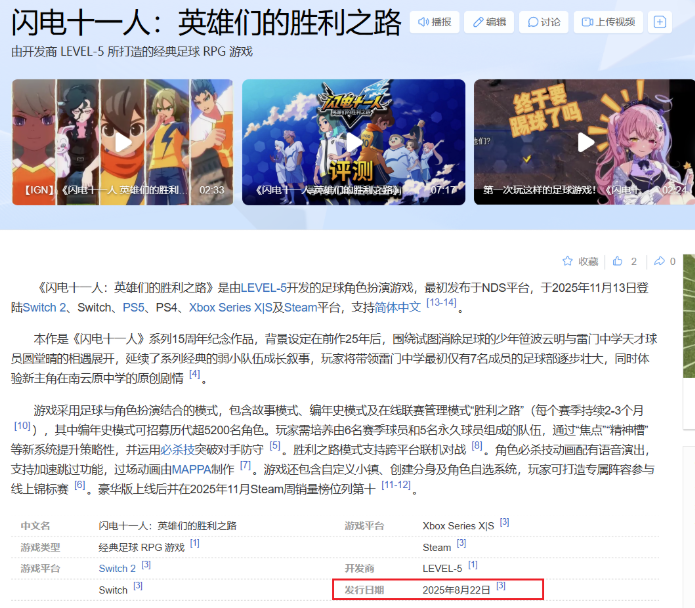Screen dimensions: 695x608
Task: Click the 播报 audio broadcast button
Action: [x=434, y=22]
